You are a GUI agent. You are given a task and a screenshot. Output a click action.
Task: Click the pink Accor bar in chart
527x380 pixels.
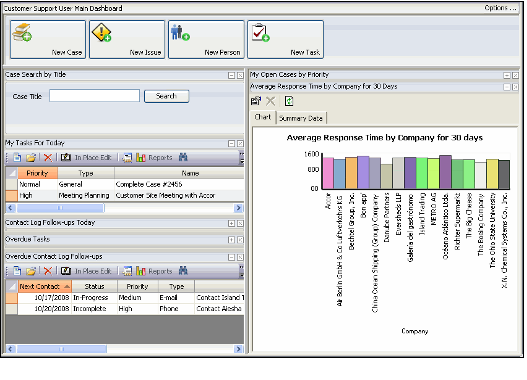pos(328,173)
